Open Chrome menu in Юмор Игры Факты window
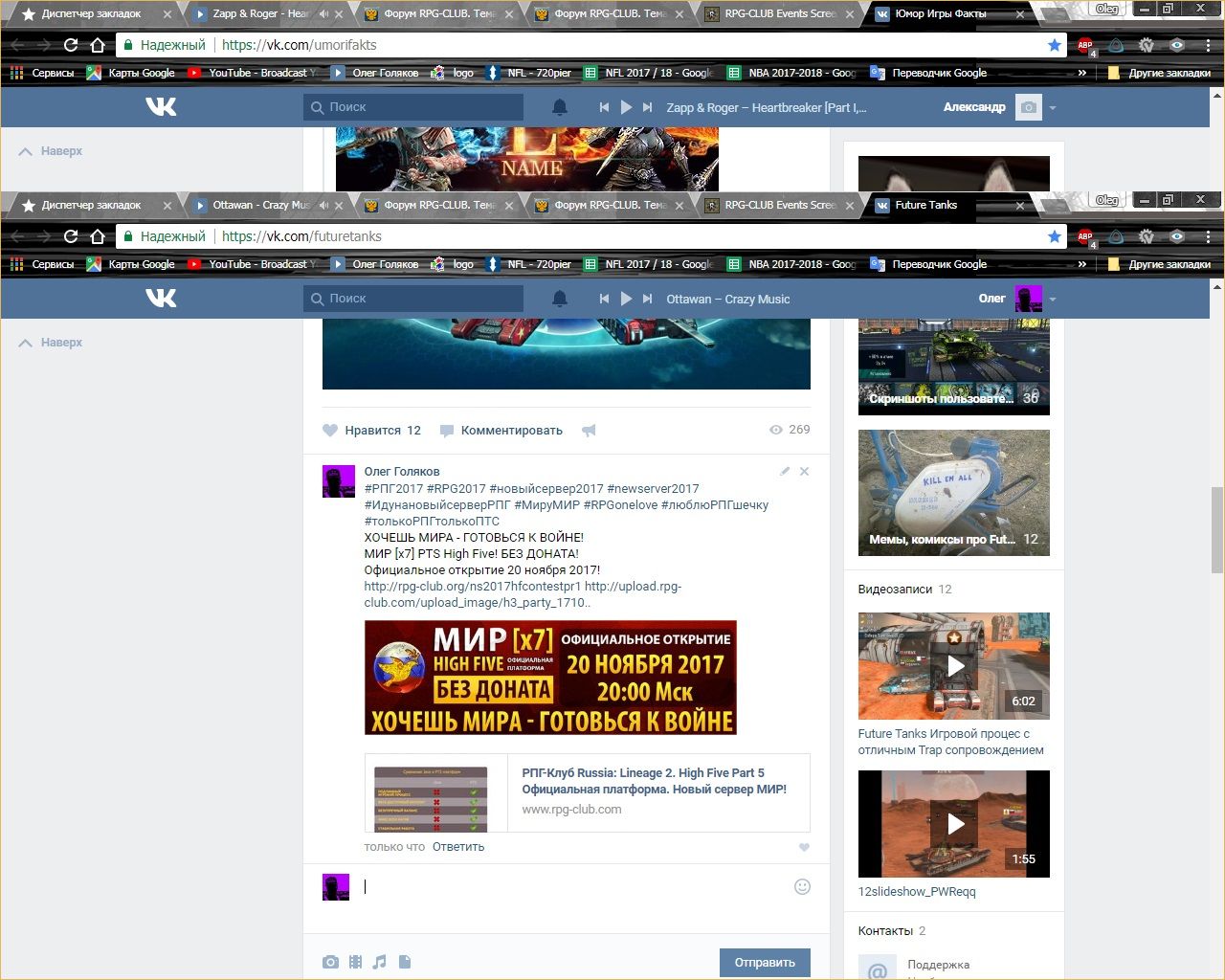The width and height of the screenshot is (1225, 980). 1208,45
